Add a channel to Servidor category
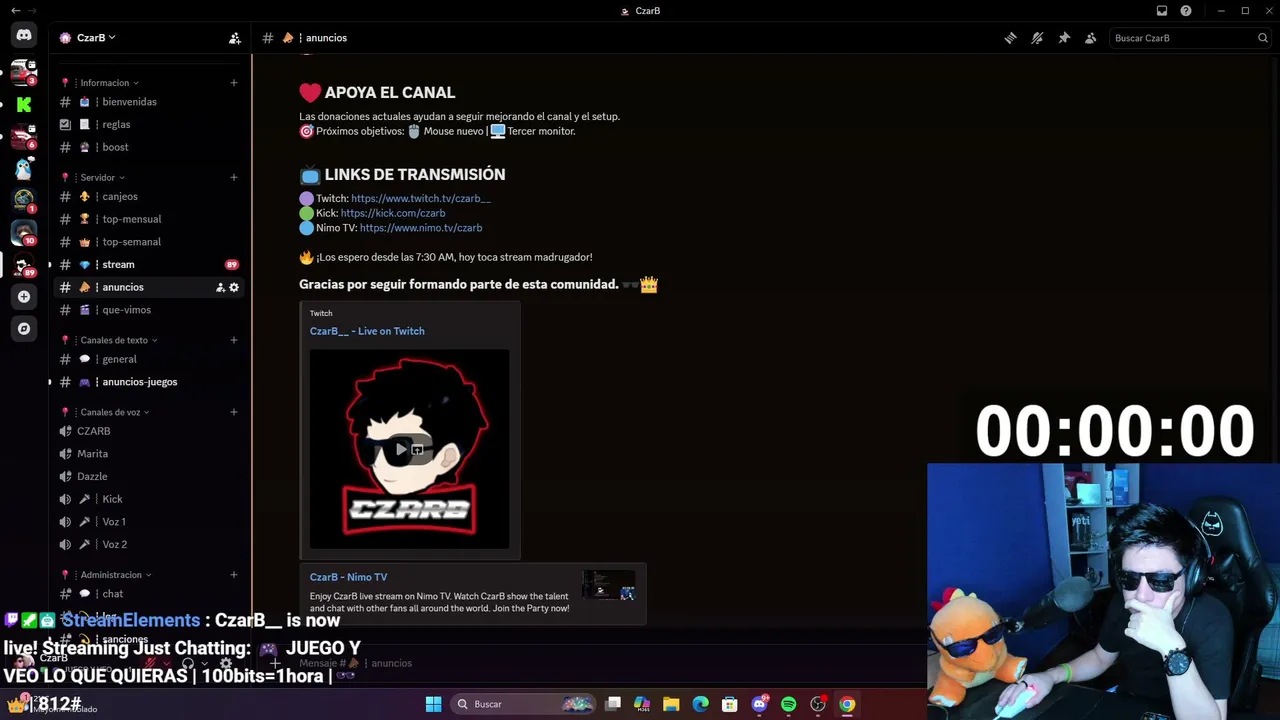1280x720 pixels. [234, 178]
